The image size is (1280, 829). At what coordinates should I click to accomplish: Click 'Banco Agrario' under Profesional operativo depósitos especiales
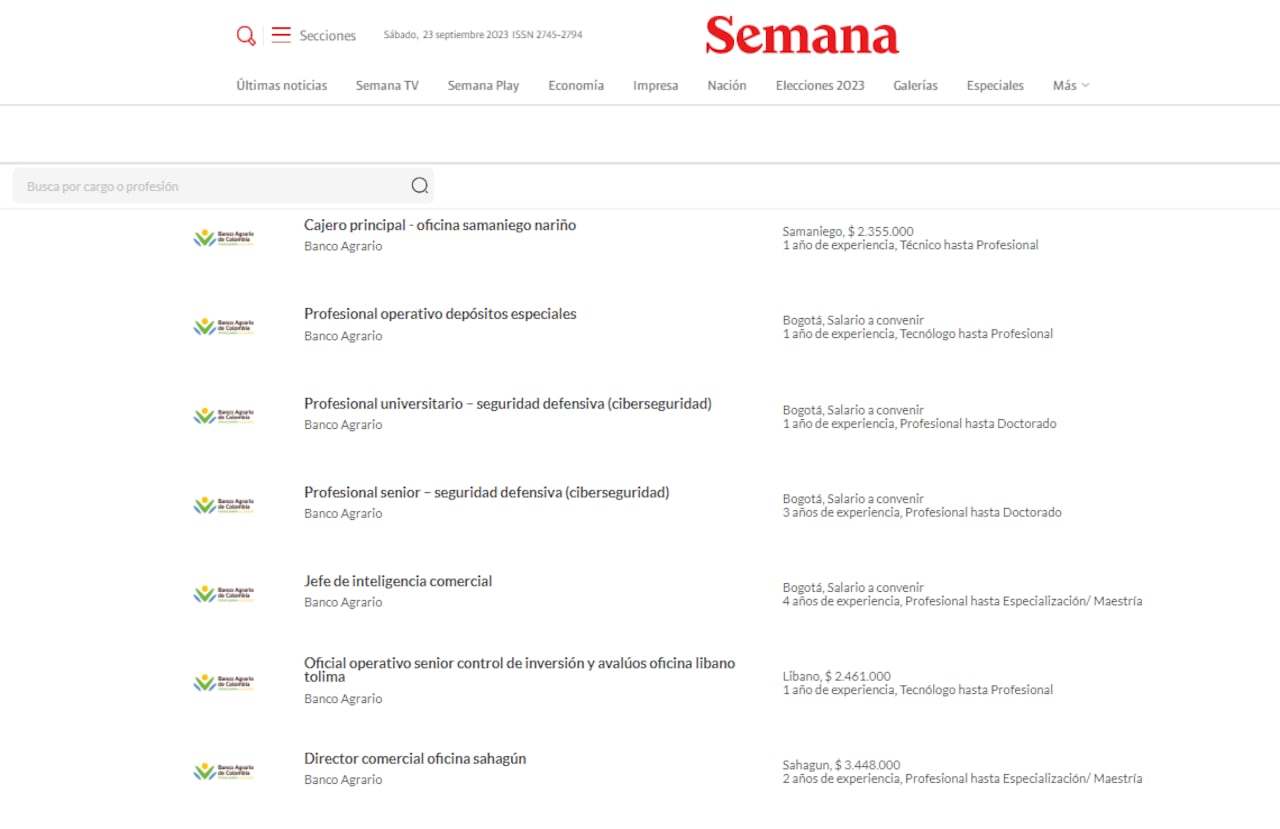click(x=343, y=336)
